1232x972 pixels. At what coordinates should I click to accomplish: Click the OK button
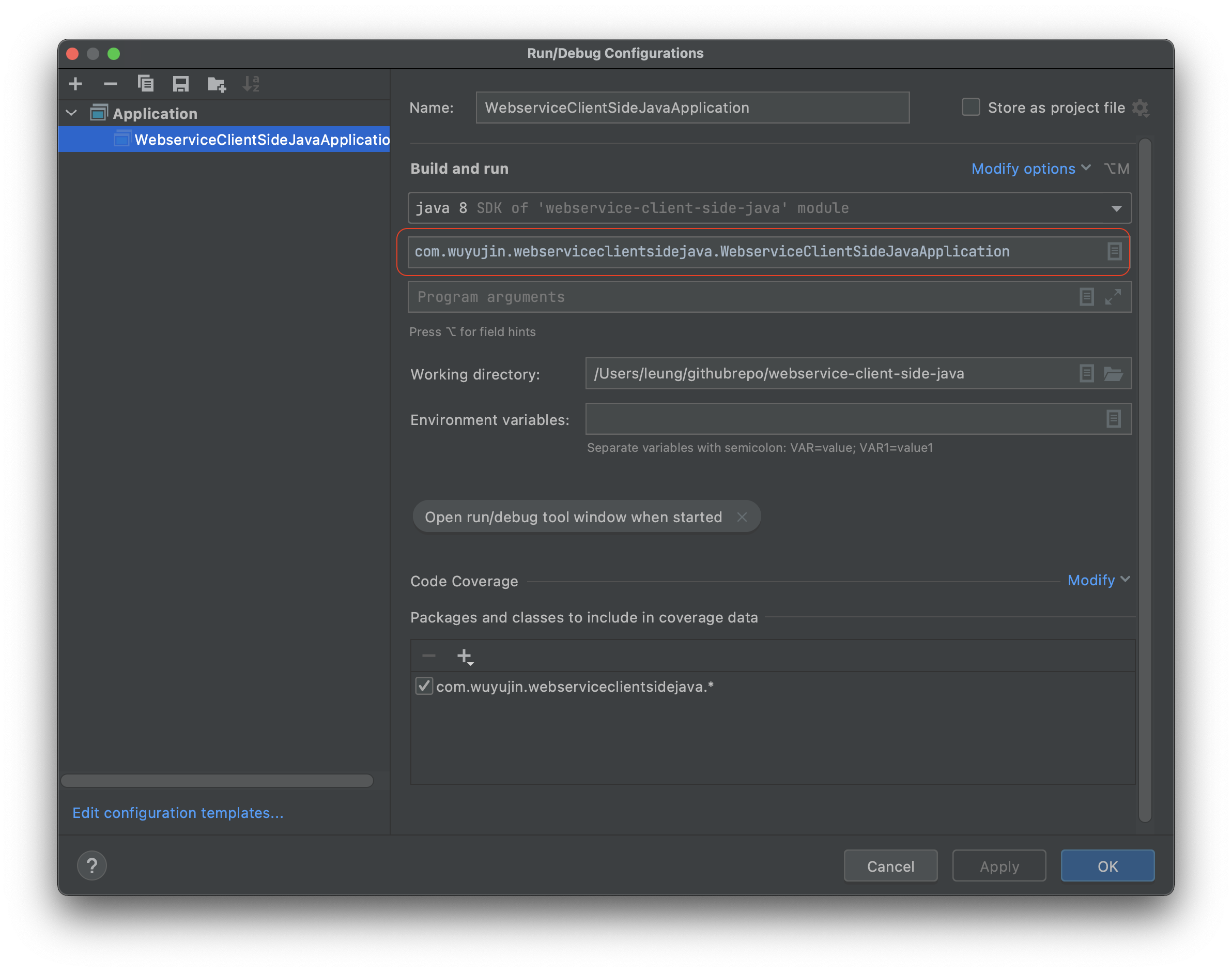click(x=1107, y=865)
